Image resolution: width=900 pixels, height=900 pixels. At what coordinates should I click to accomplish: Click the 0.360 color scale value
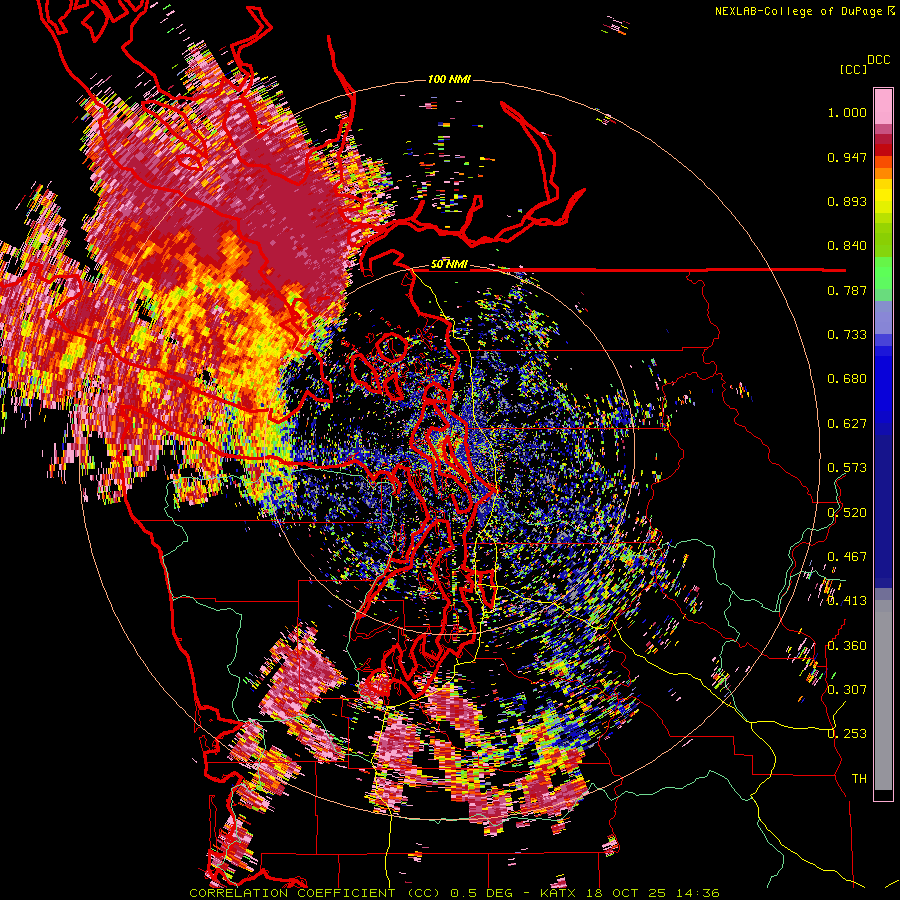847,646
